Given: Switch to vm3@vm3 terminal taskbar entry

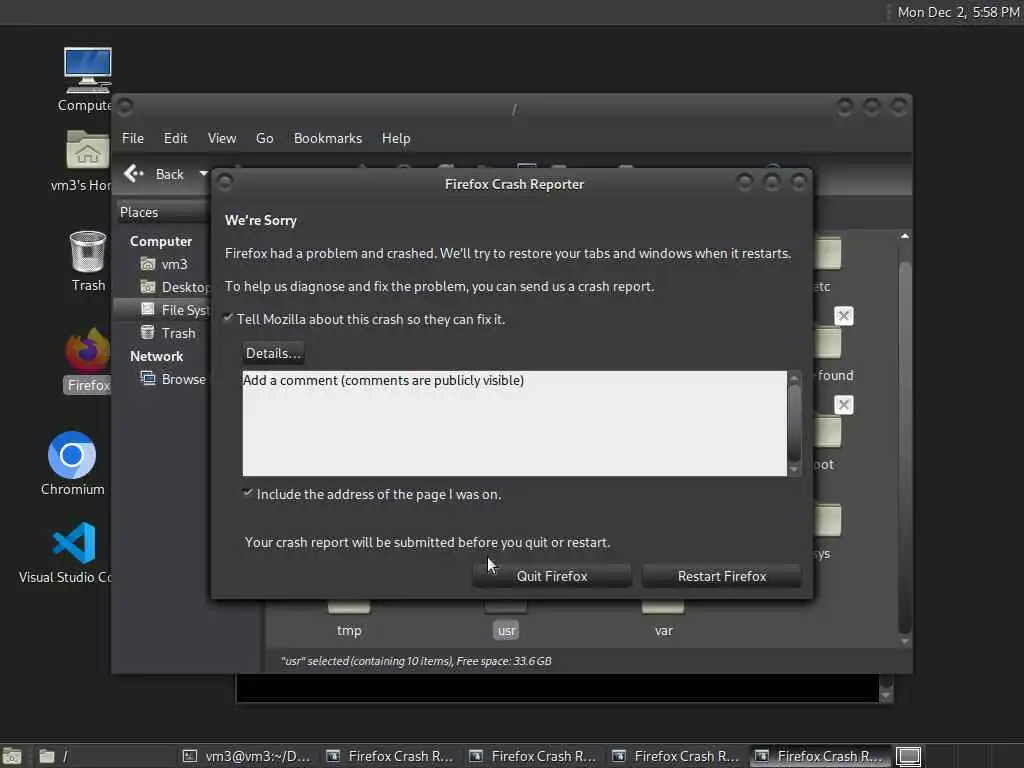Looking at the screenshot, I should coord(247,756).
